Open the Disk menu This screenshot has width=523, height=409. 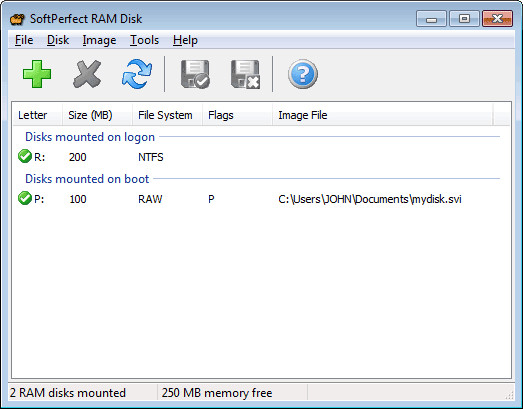click(x=58, y=40)
